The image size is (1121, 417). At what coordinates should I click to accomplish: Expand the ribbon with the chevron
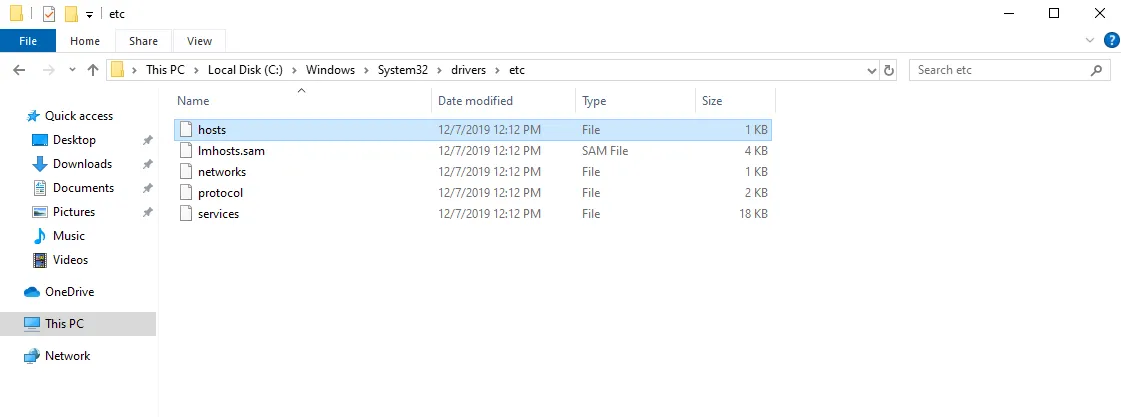1090,41
